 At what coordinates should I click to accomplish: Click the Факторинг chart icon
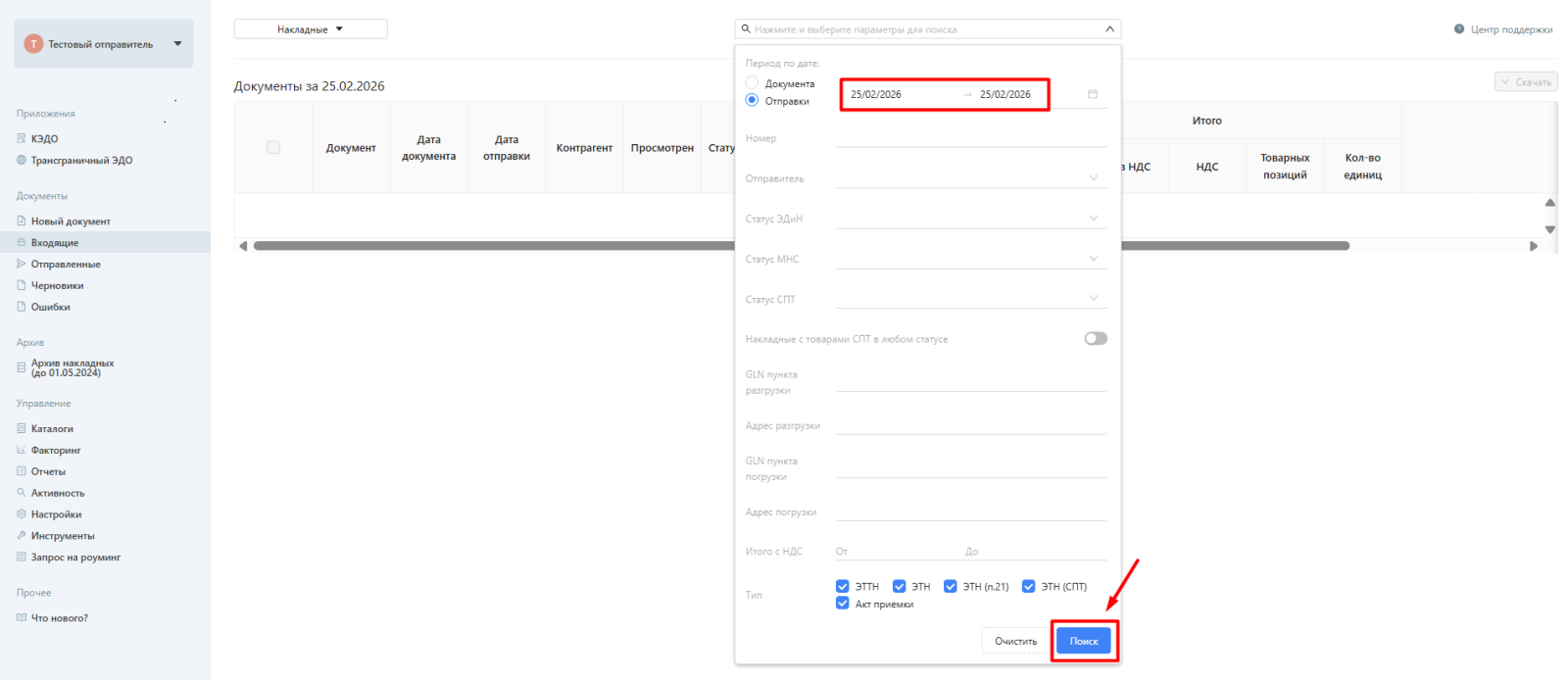click(x=22, y=450)
